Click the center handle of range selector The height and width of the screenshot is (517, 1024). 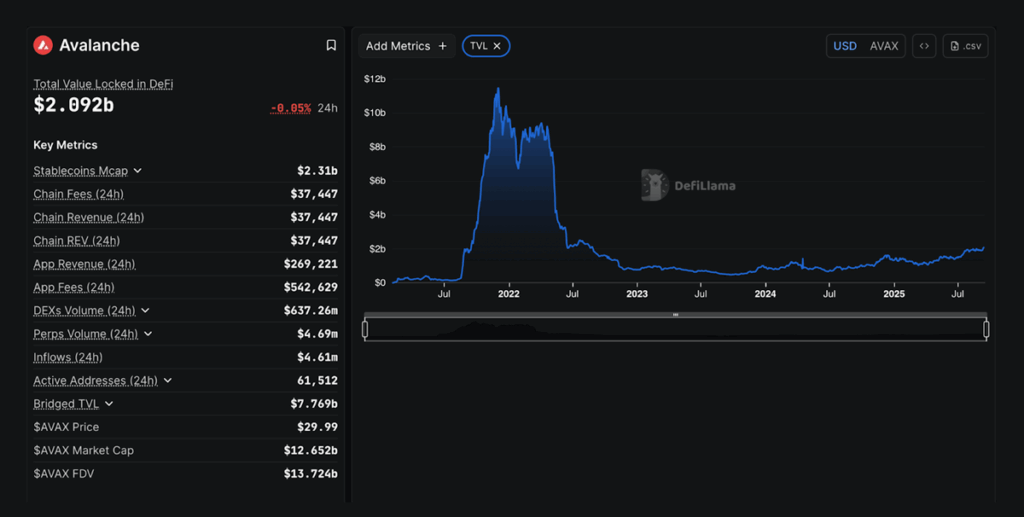tap(676, 315)
